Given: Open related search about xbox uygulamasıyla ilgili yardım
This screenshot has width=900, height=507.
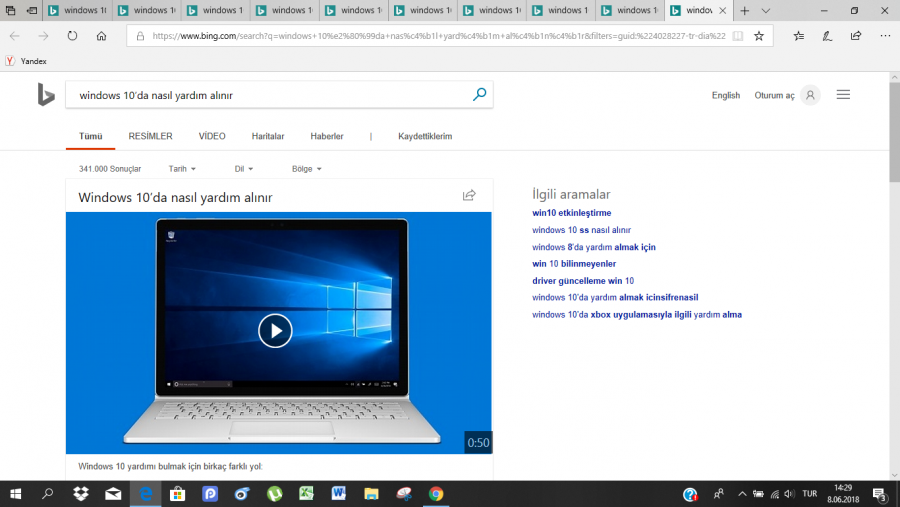Looking at the screenshot, I should coord(637,315).
